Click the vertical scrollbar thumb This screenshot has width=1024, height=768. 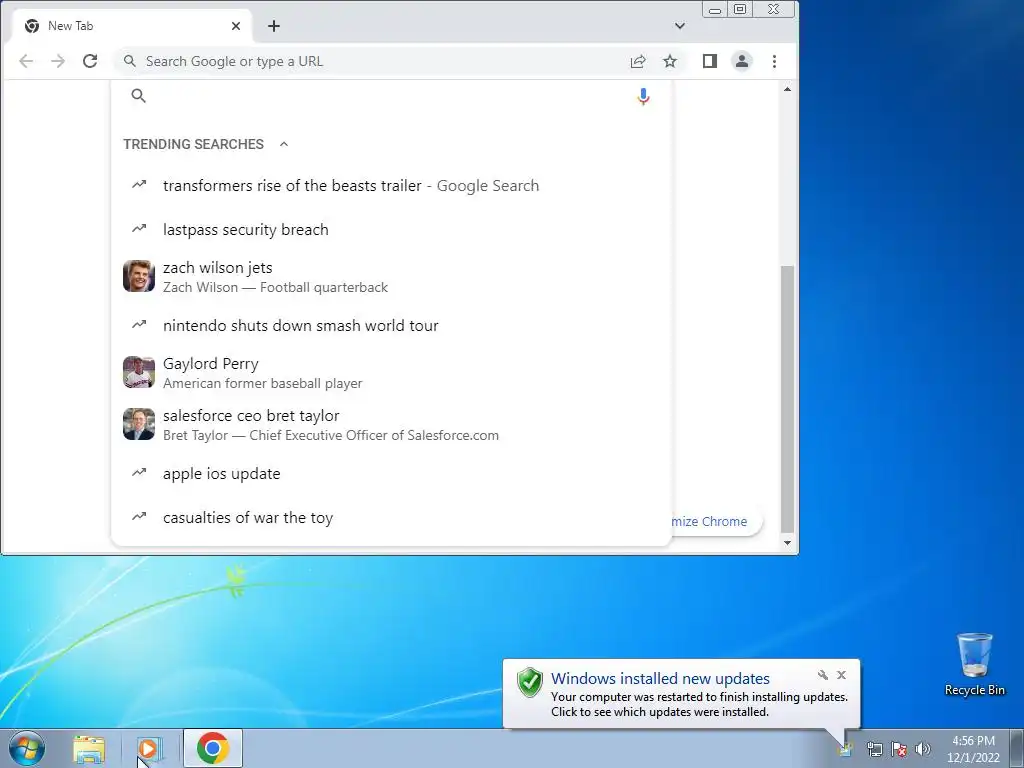pyautogui.click(x=788, y=398)
